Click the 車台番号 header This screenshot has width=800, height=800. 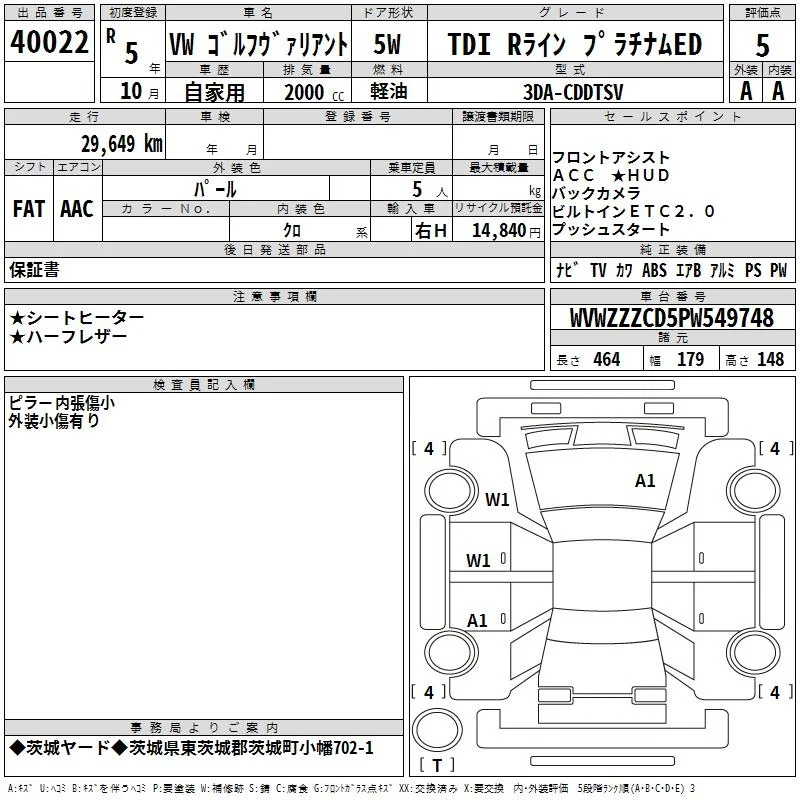(x=672, y=296)
